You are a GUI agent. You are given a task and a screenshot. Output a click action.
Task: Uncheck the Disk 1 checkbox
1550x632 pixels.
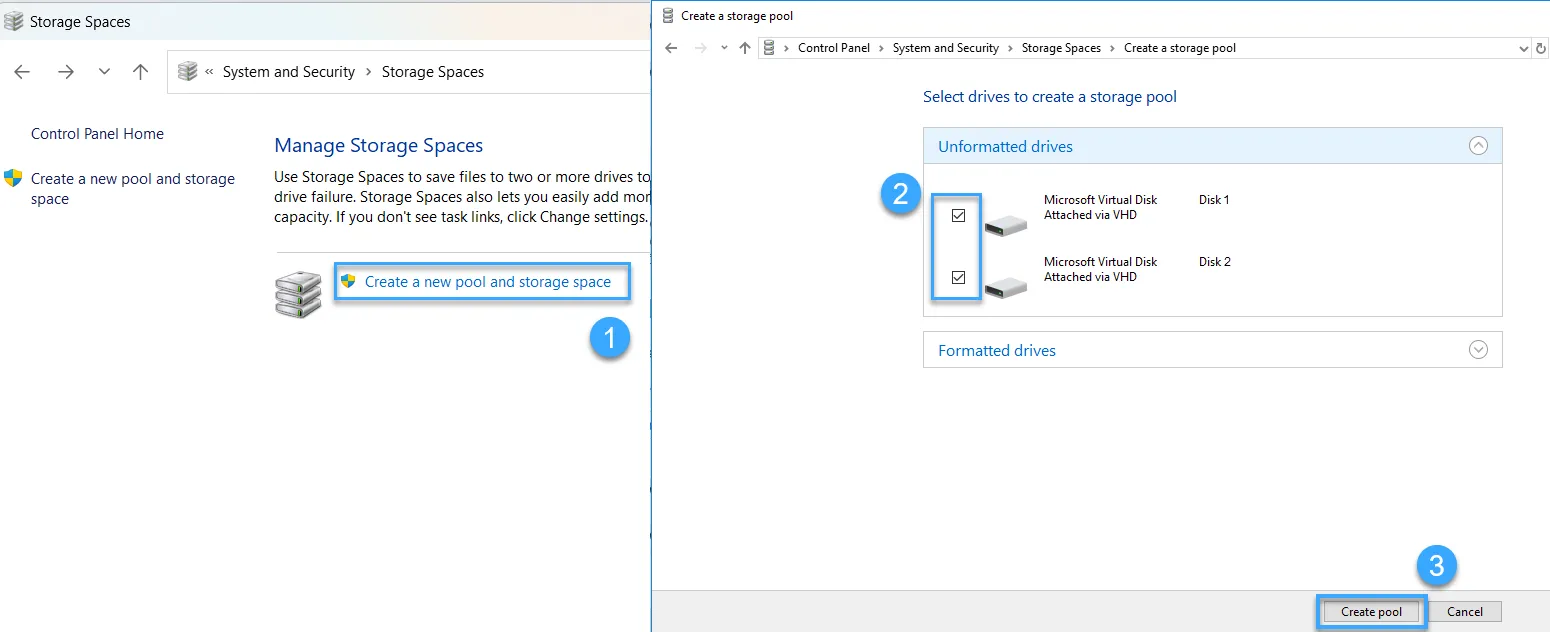[958, 215]
